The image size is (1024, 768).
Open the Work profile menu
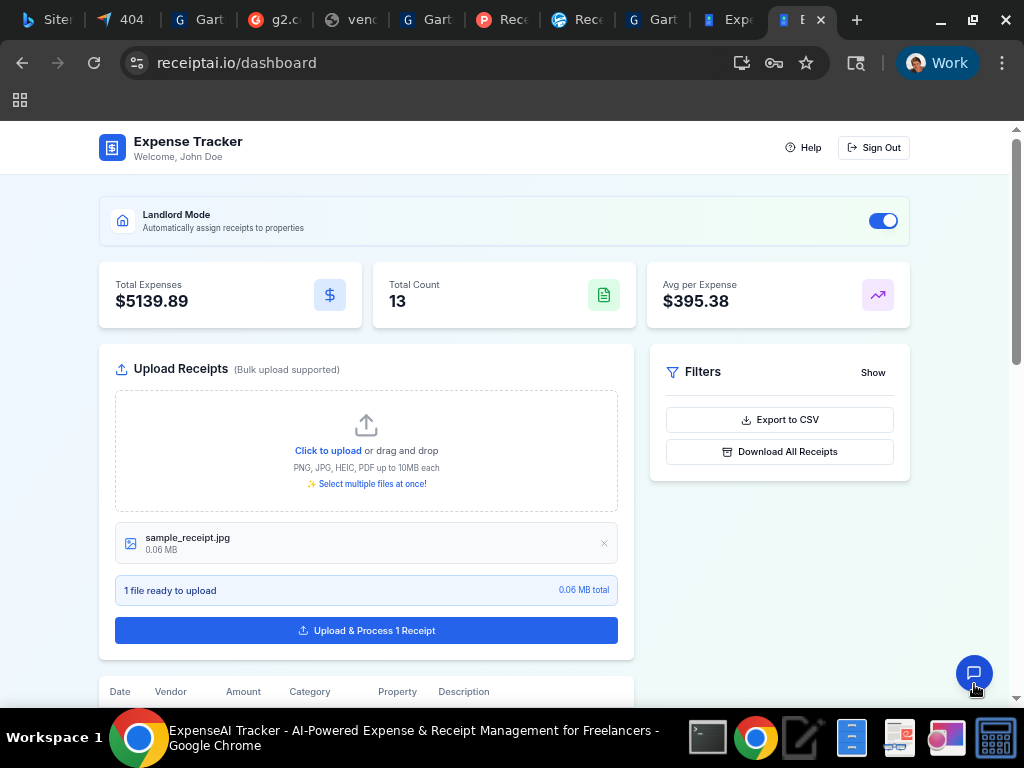point(938,62)
